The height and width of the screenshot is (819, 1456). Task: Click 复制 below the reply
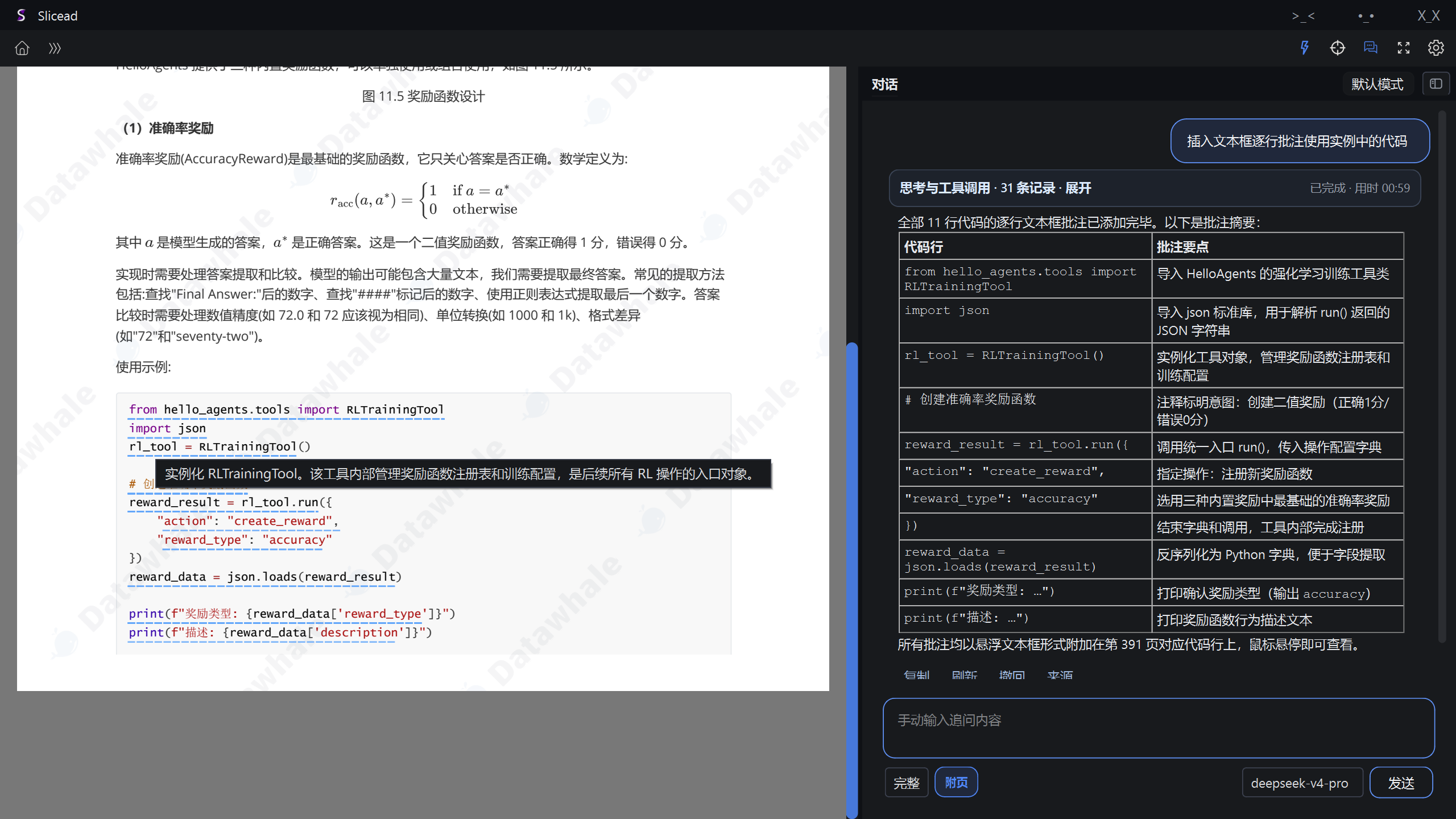point(916,675)
